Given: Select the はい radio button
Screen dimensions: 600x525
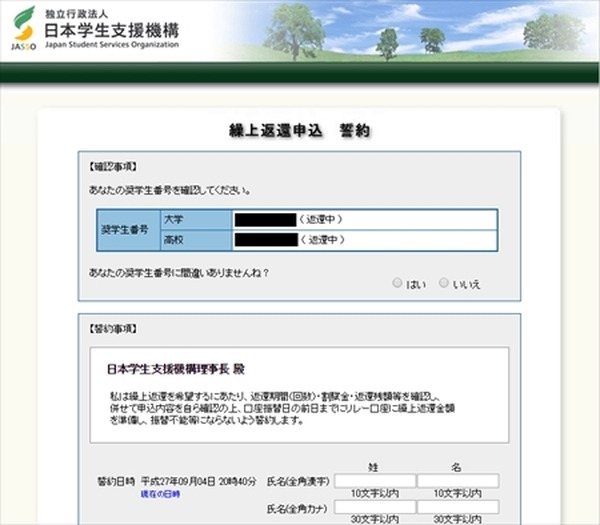Looking at the screenshot, I should pyautogui.click(x=397, y=283).
